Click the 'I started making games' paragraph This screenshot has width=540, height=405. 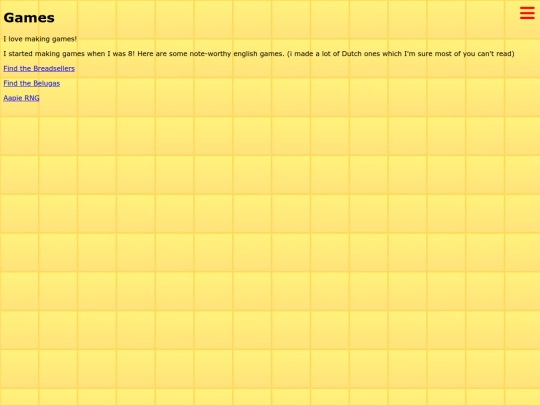pos(259,54)
